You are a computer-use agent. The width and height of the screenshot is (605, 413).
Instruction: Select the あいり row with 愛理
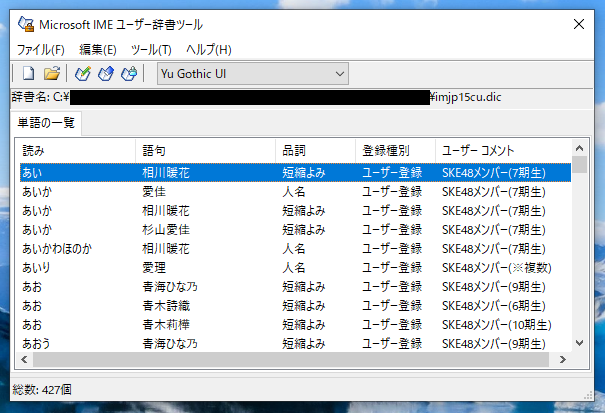[296, 267]
